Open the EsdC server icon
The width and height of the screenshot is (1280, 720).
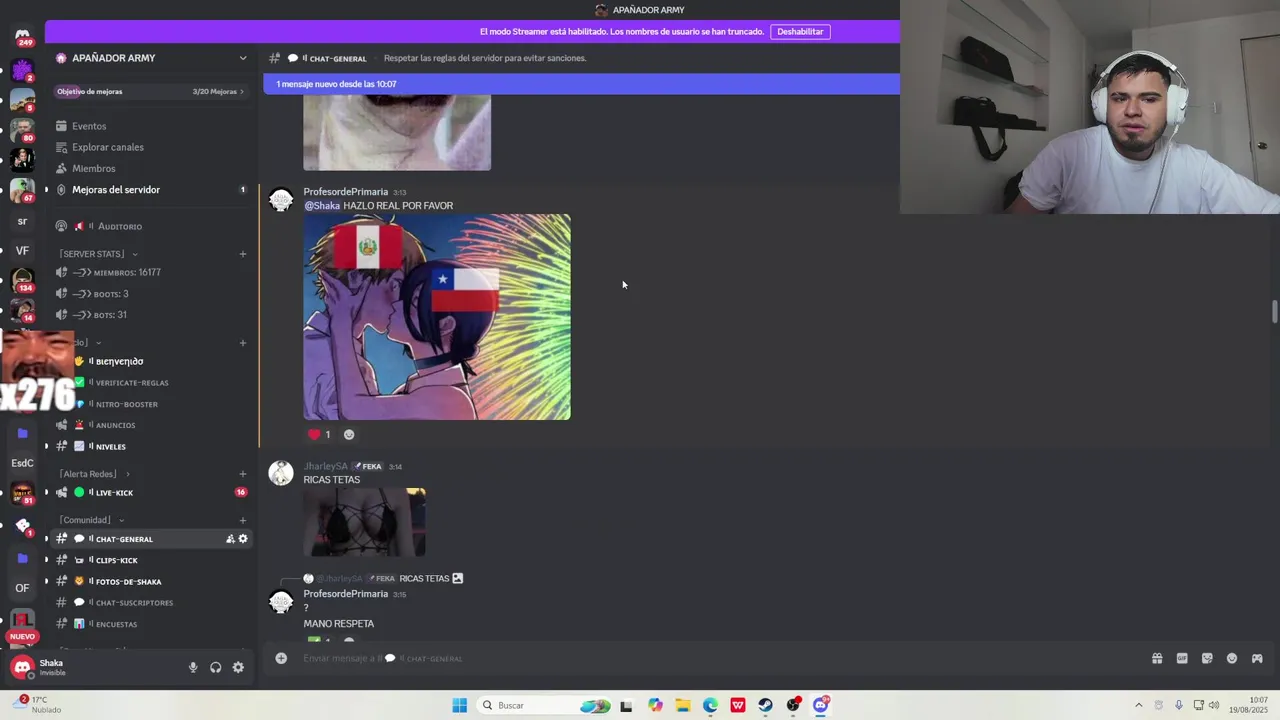click(x=22, y=463)
